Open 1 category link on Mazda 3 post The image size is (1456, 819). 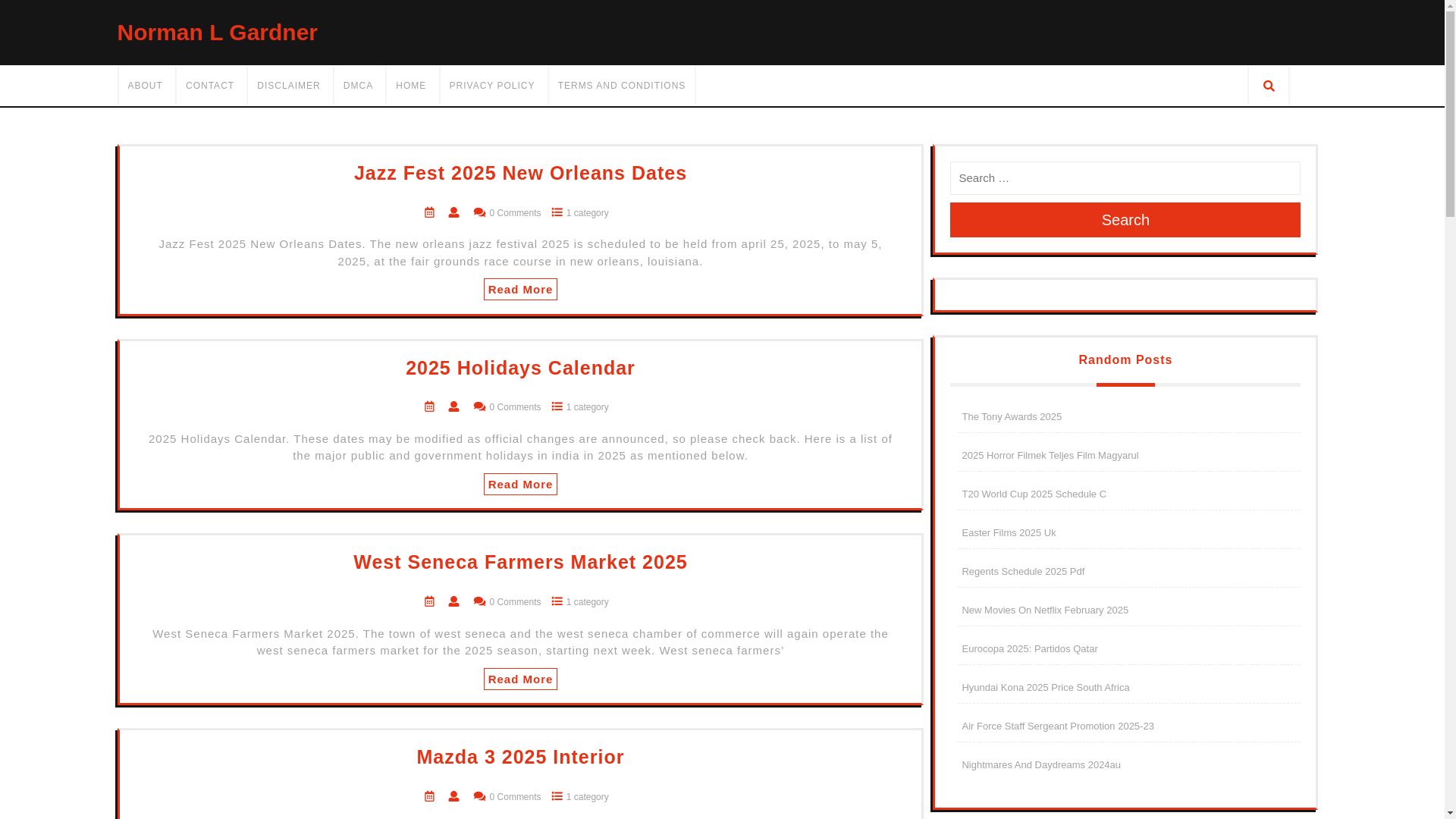(588, 797)
